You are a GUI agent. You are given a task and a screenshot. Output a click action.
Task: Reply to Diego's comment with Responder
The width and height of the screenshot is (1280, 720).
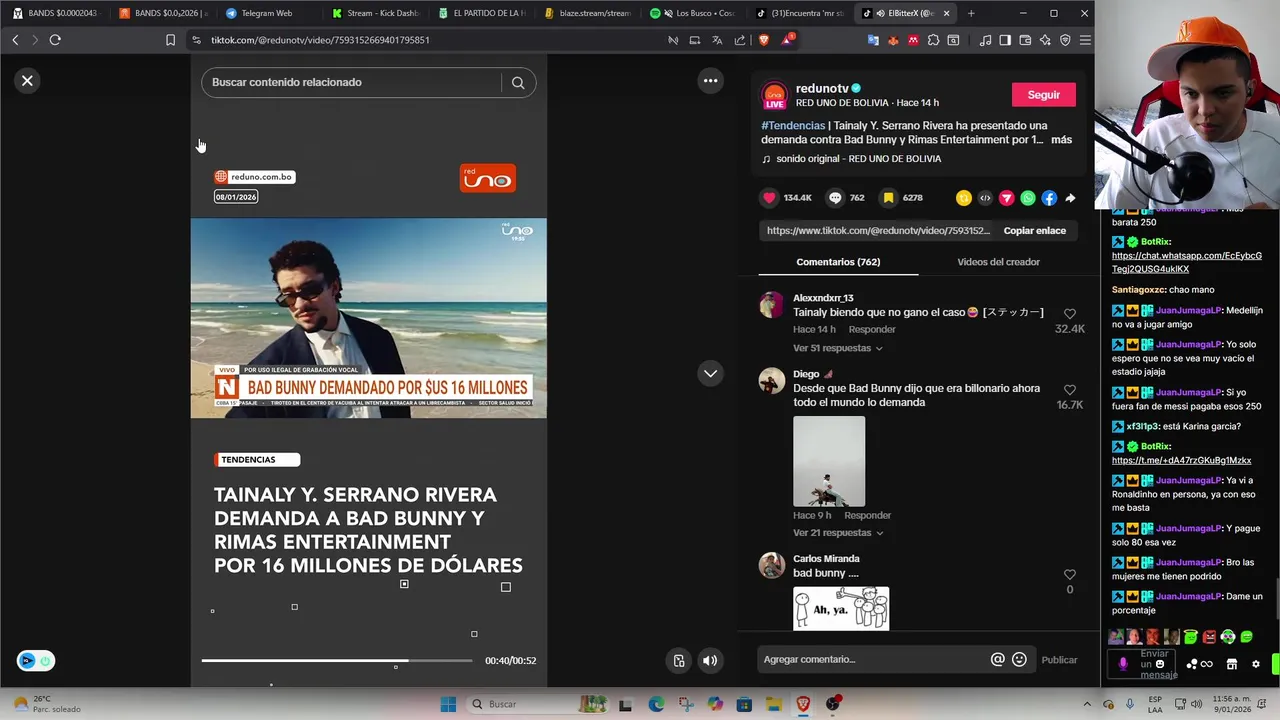pos(867,516)
